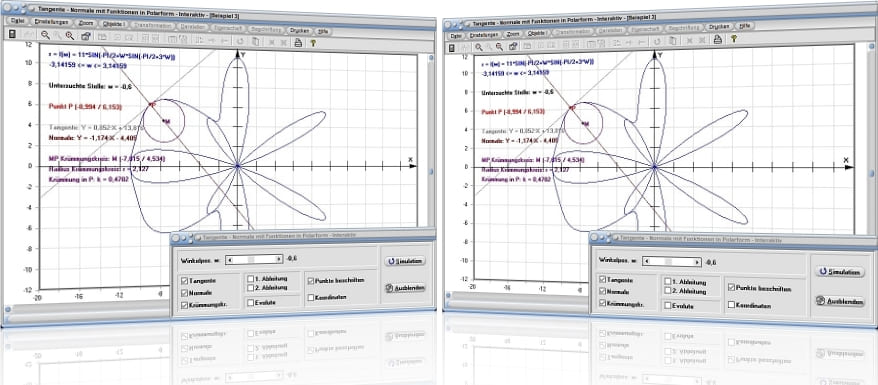This screenshot has width=878, height=385.
Task: Click 'Punkt P (-8,994 / 6,153)' in left plot
Action: 86,106
